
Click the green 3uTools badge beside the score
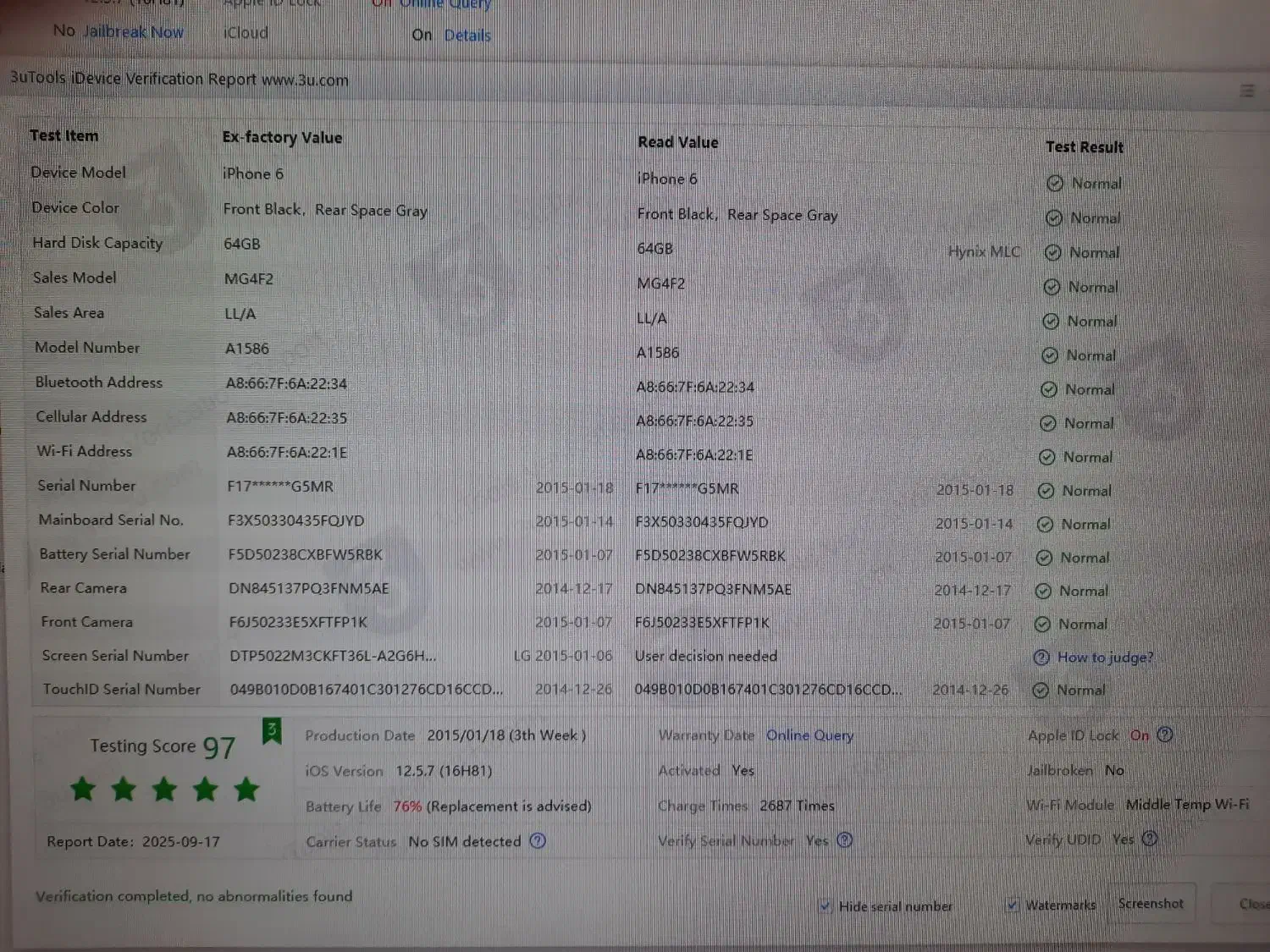tap(272, 730)
